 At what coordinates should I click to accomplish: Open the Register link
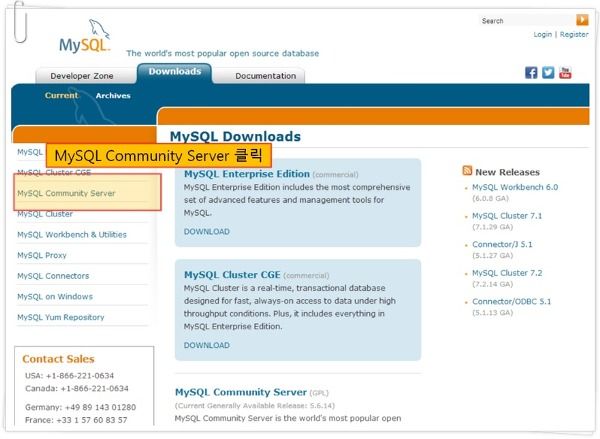point(574,34)
